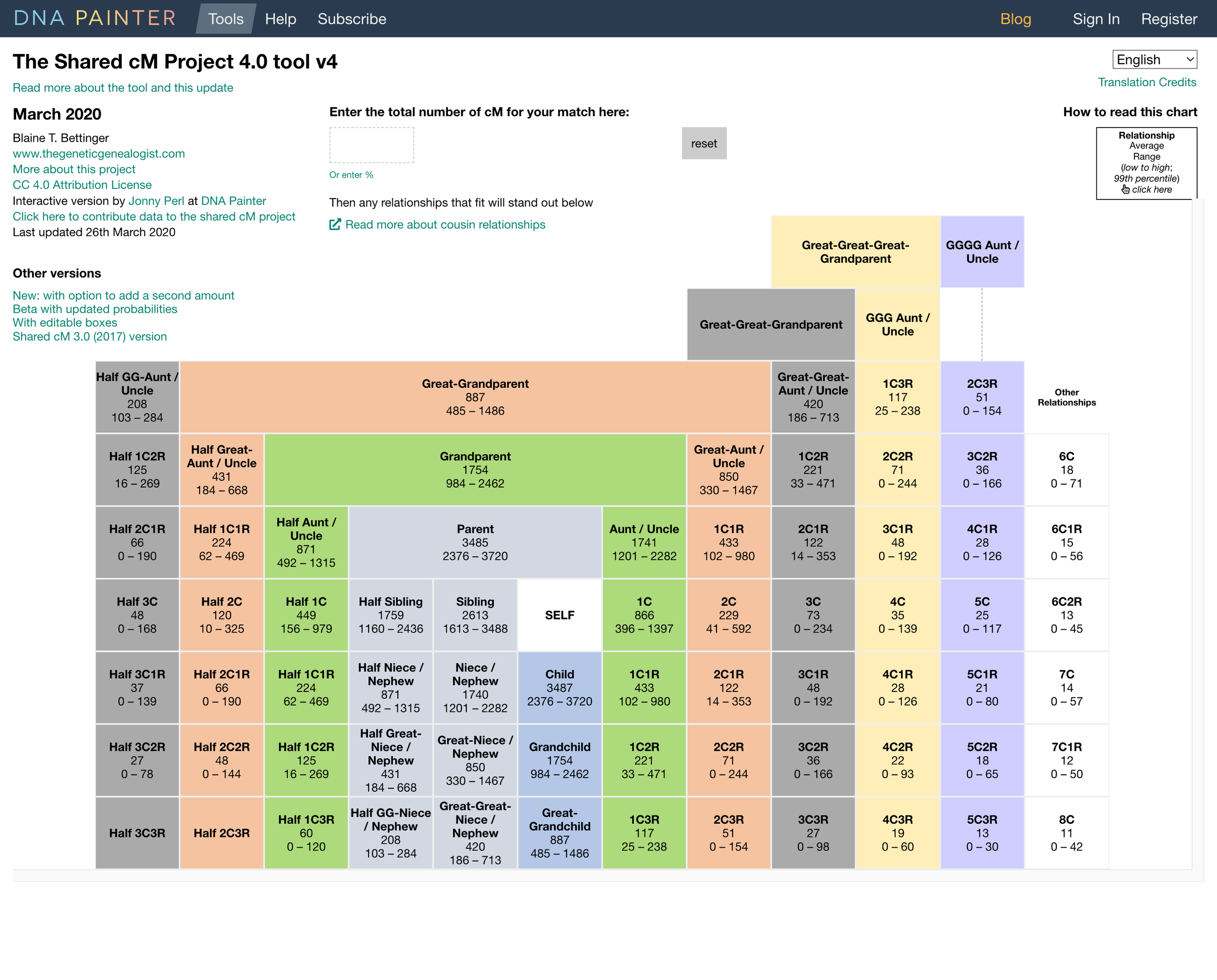Select the 5C 25 cell
The width and height of the screenshot is (1217, 980).
pyautogui.click(x=982, y=616)
